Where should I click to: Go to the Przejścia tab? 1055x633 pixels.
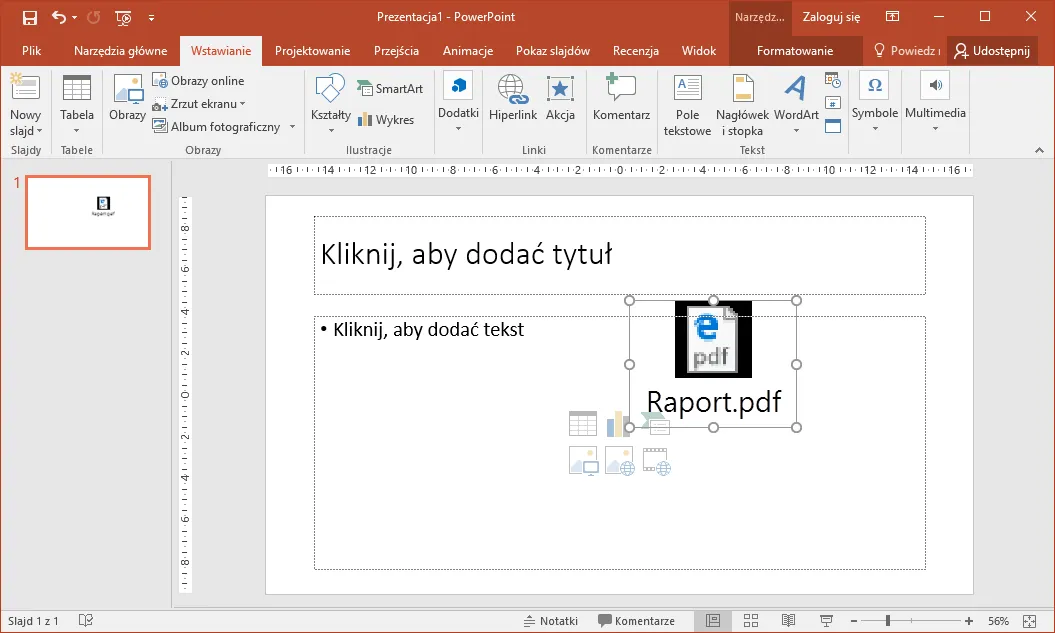coord(396,50)
